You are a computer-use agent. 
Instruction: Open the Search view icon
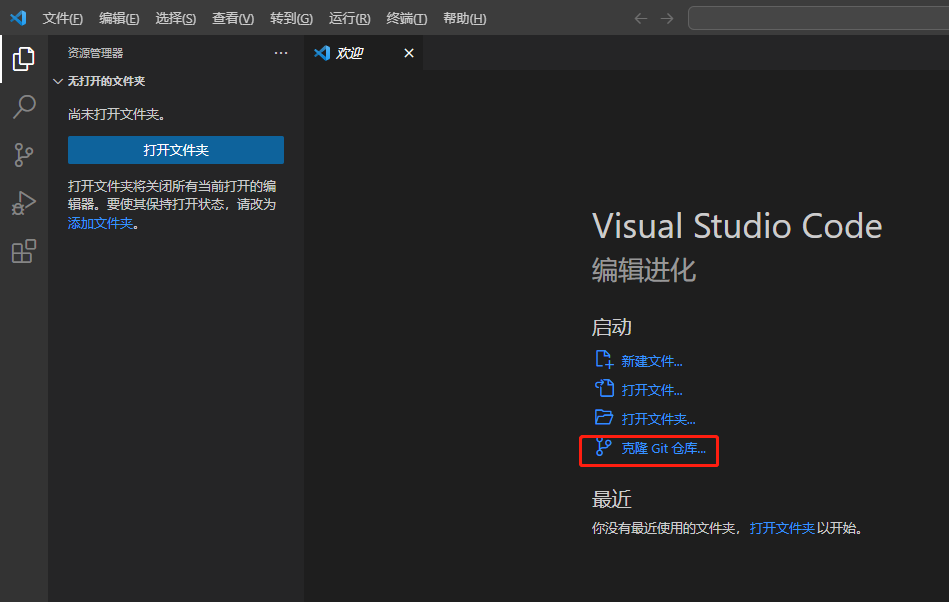pyautogui.click(x=24, y=106)
